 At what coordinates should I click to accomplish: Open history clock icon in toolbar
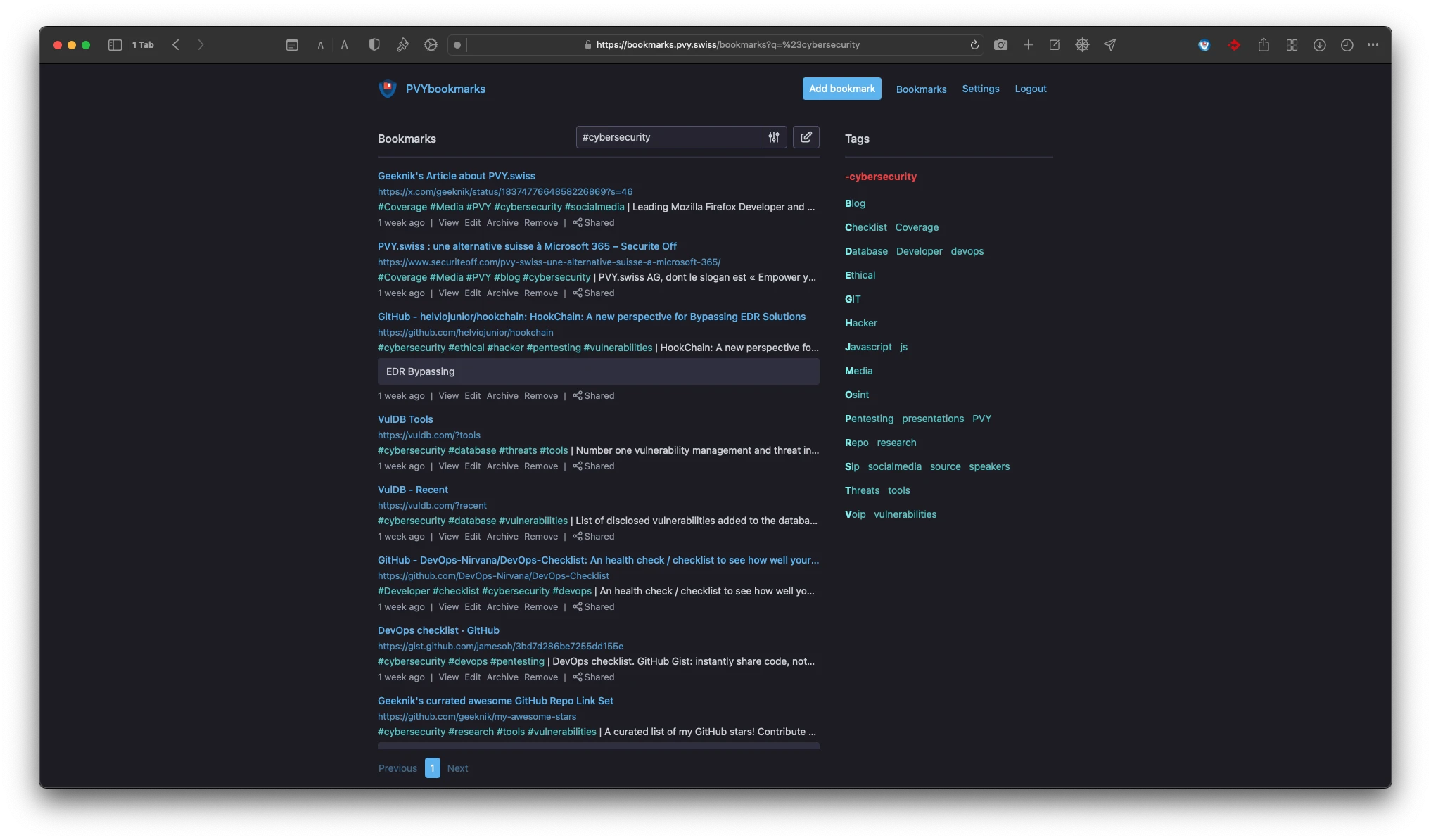pos(1347,45)
